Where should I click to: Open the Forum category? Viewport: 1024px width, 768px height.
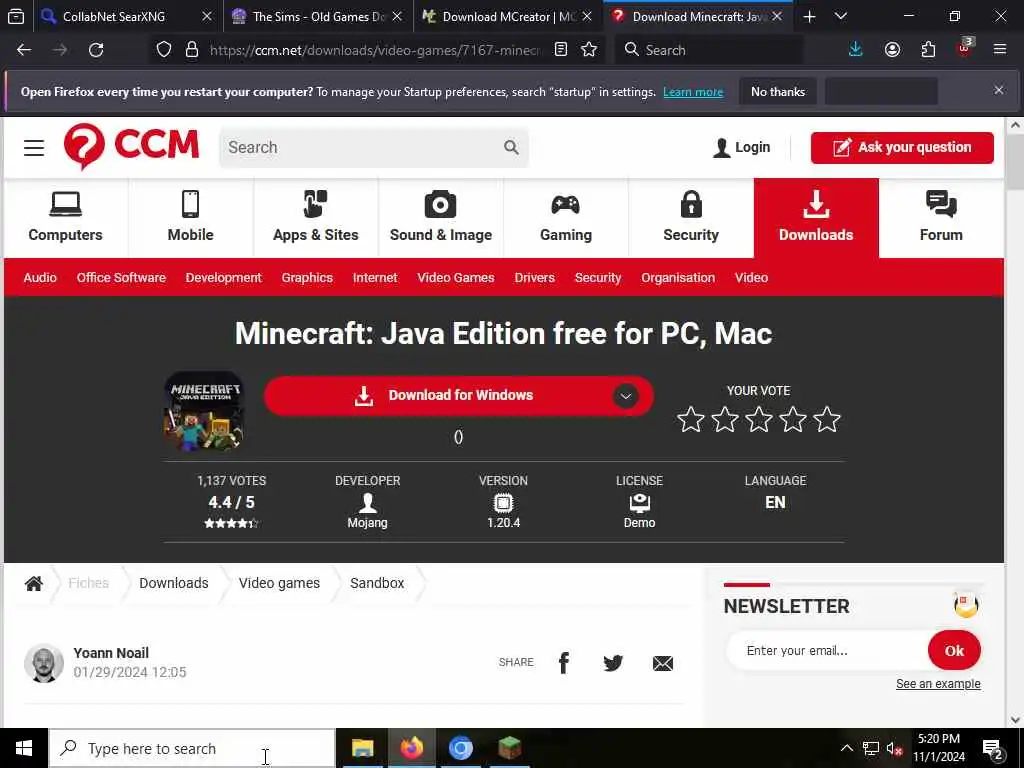(941, 217)
